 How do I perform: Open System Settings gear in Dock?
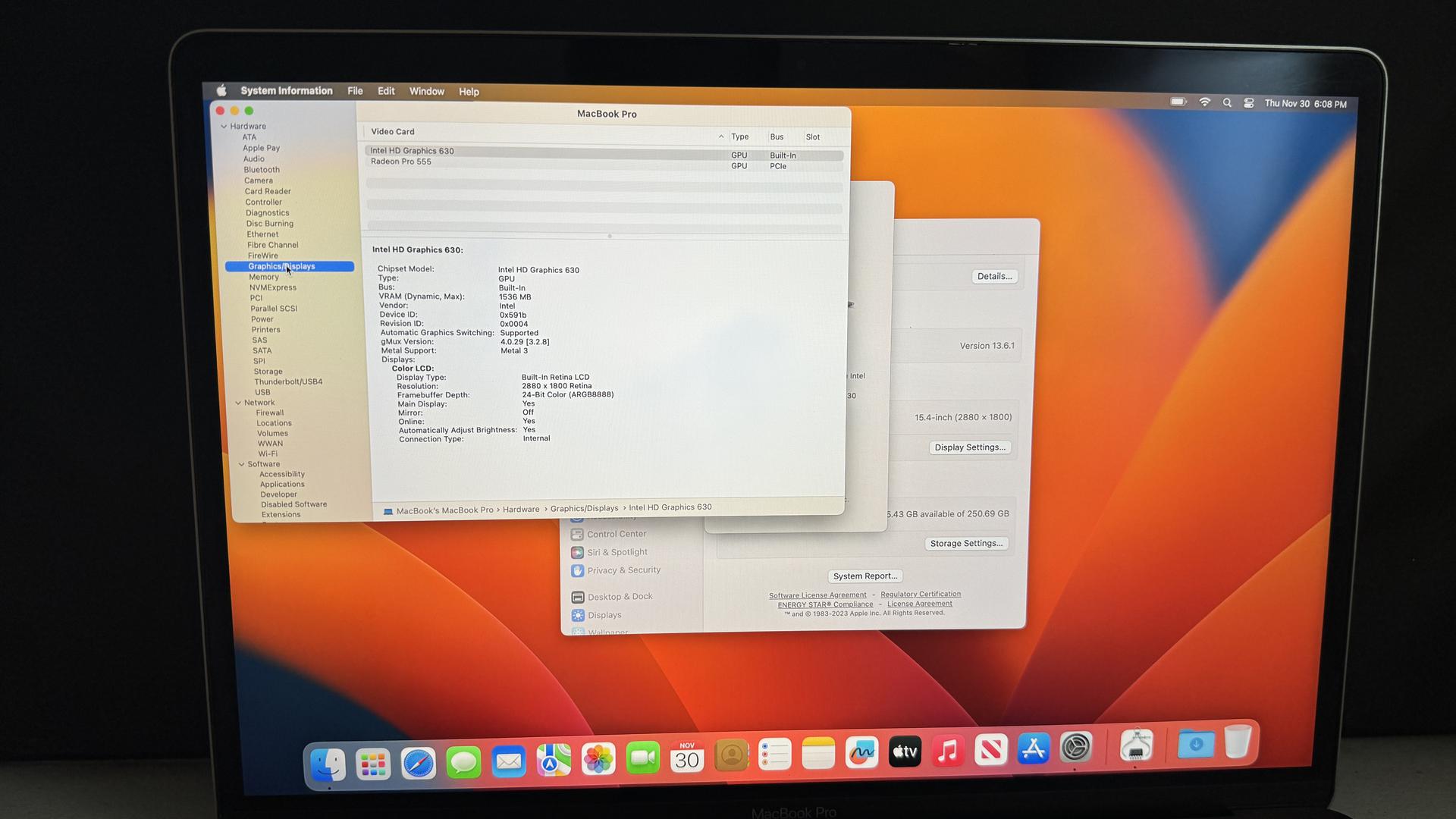click(x=1076, y=747)
